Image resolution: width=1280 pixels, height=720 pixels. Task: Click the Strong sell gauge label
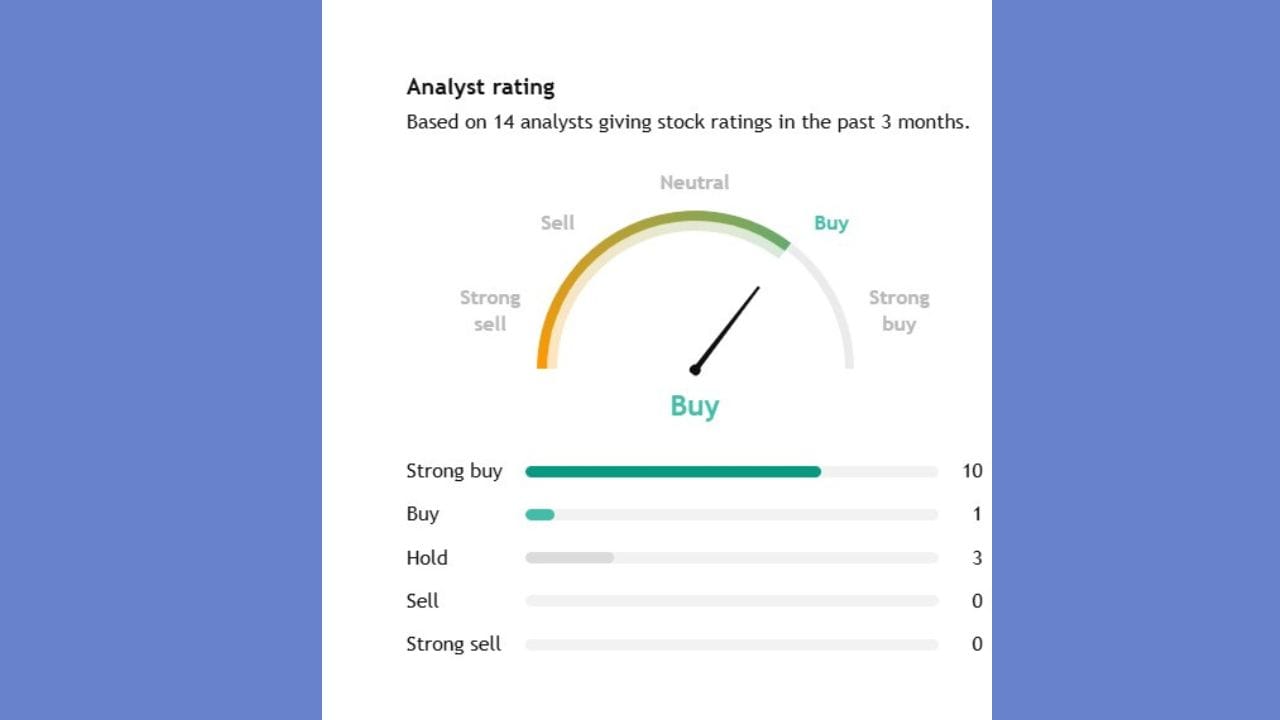[x=490, y=311]
